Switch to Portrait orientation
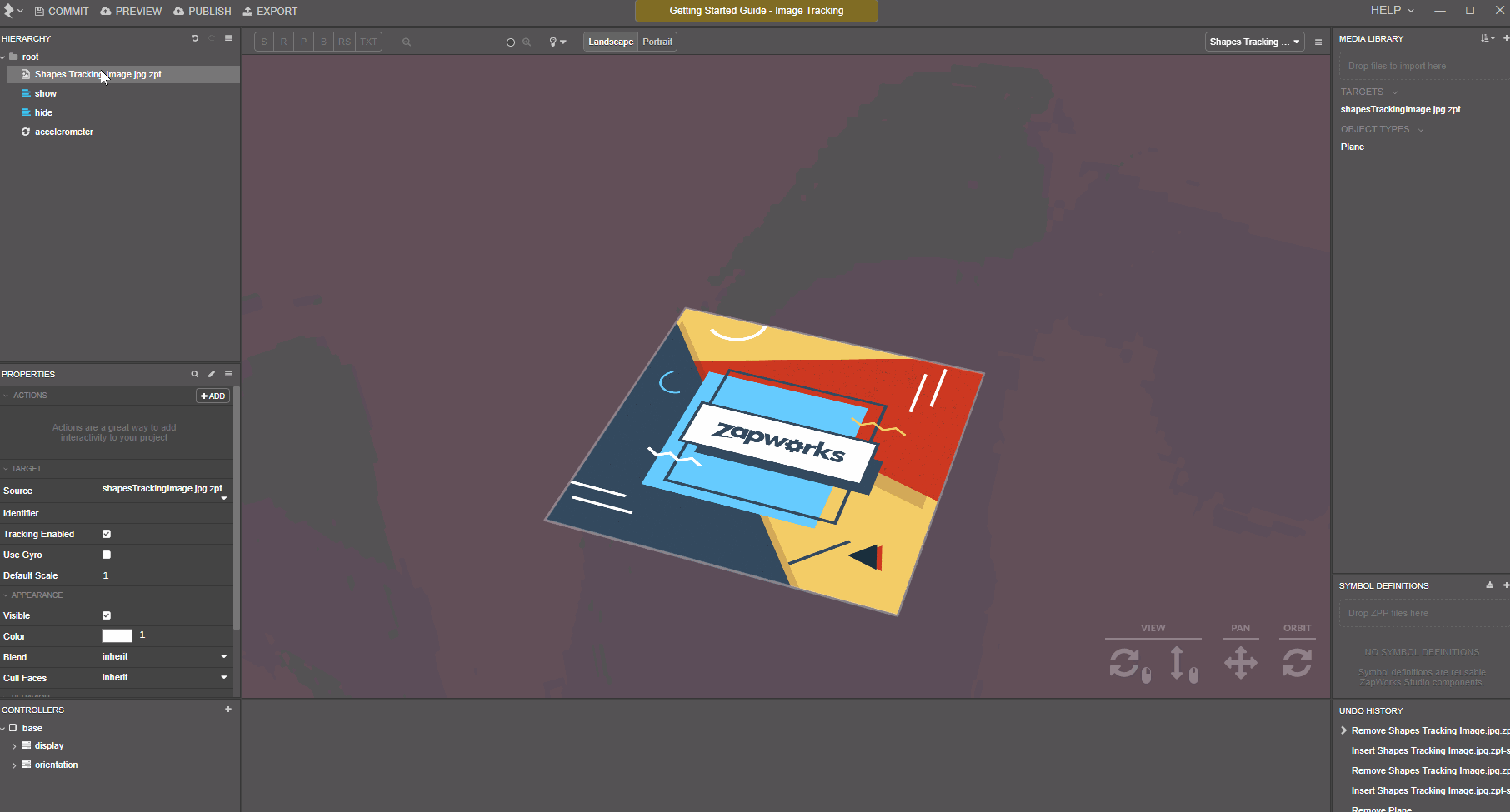 657,42
